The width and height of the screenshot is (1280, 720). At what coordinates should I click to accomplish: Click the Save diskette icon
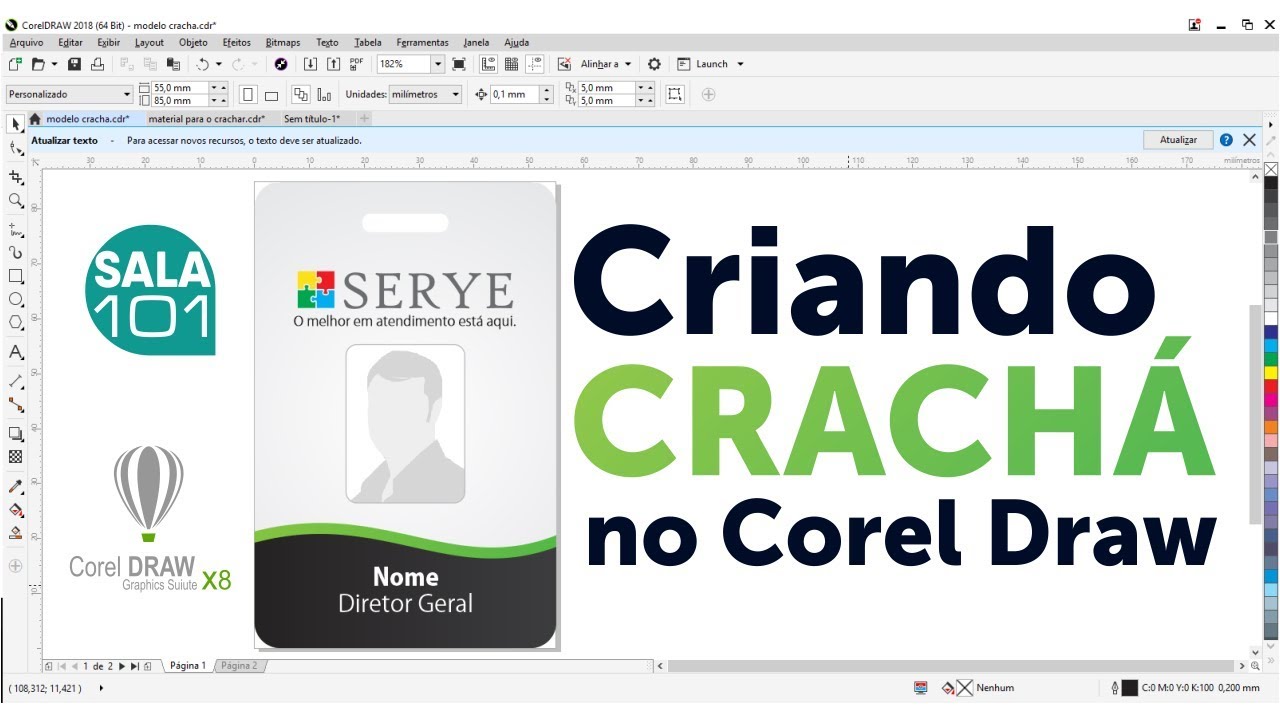pyautogui.click(x=74, y=64)
